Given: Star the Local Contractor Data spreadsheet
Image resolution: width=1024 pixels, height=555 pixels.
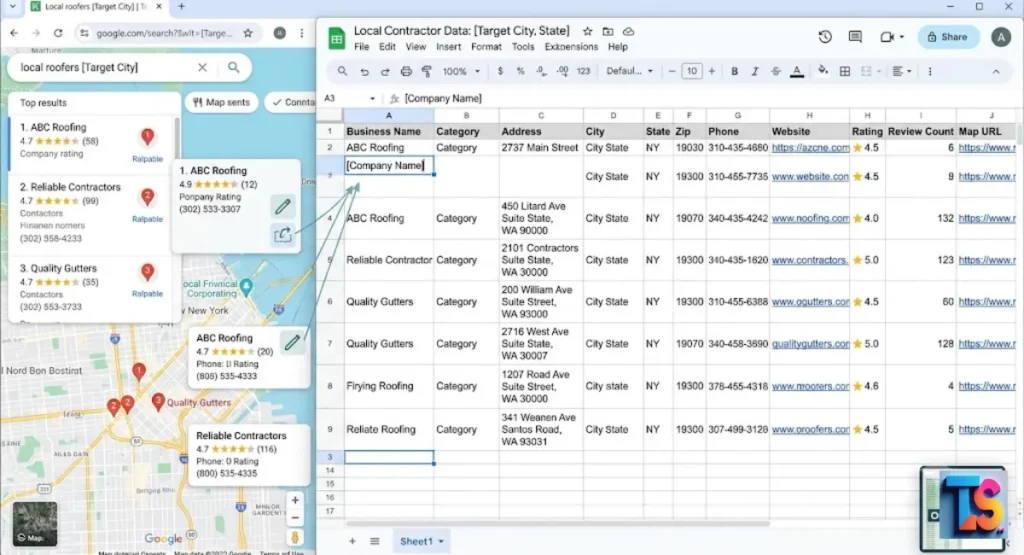Looking at the screenshot, I should point(587,31).
